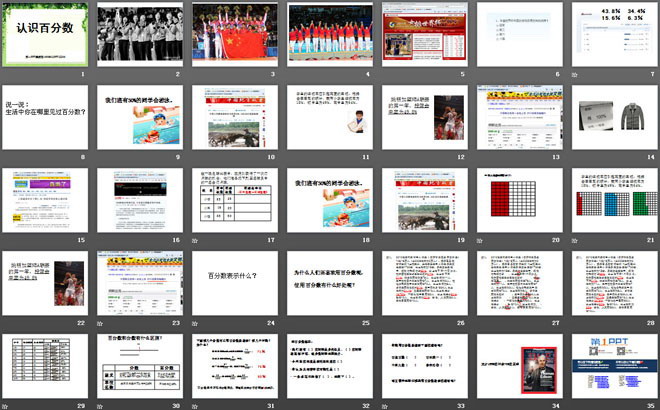The height and width of the screenshot is (410, 660).
Task: Select slide 6 with short text list
Action: [520, 34]
